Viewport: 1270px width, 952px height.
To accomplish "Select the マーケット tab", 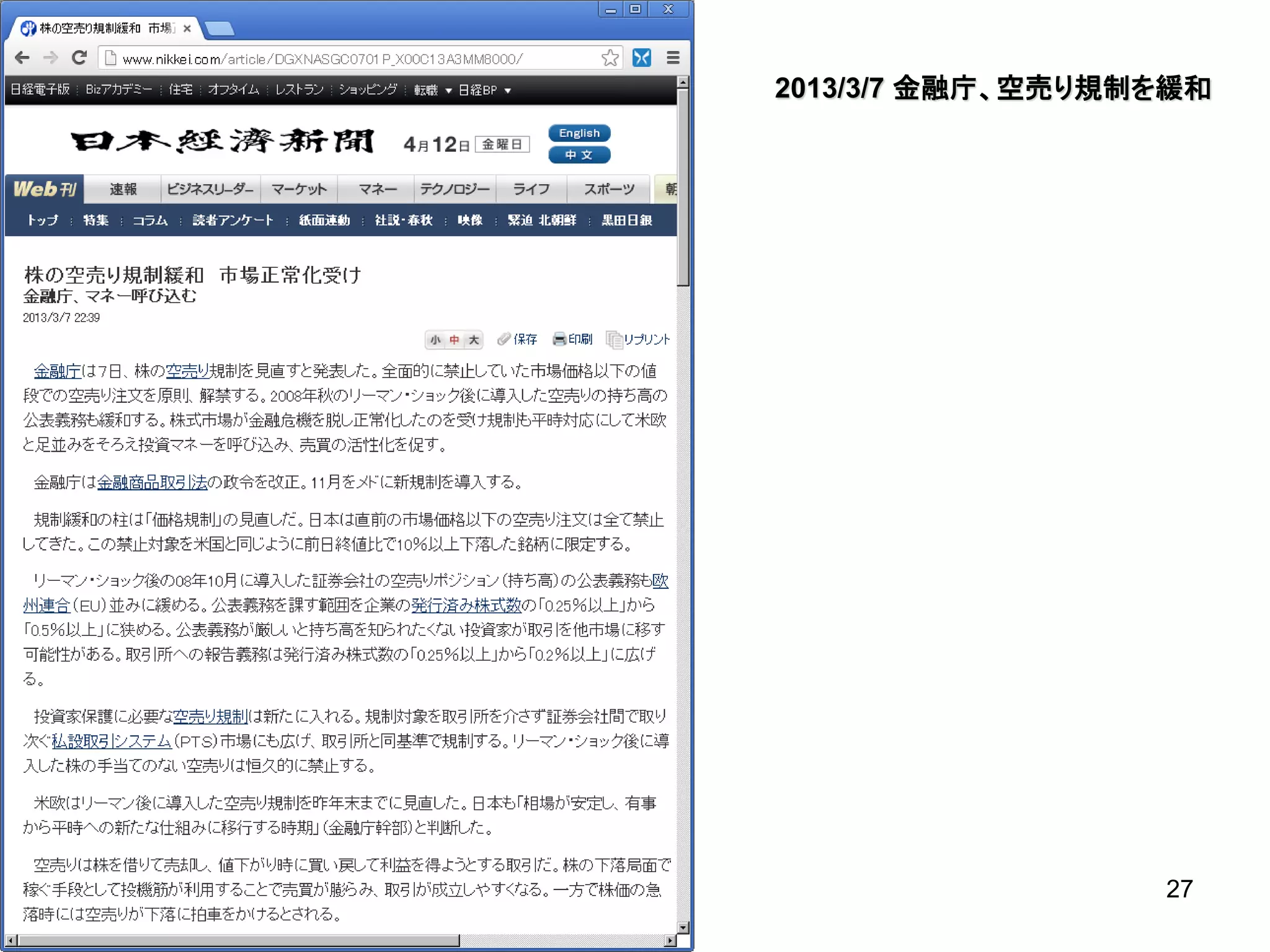I will click(299, 190).
